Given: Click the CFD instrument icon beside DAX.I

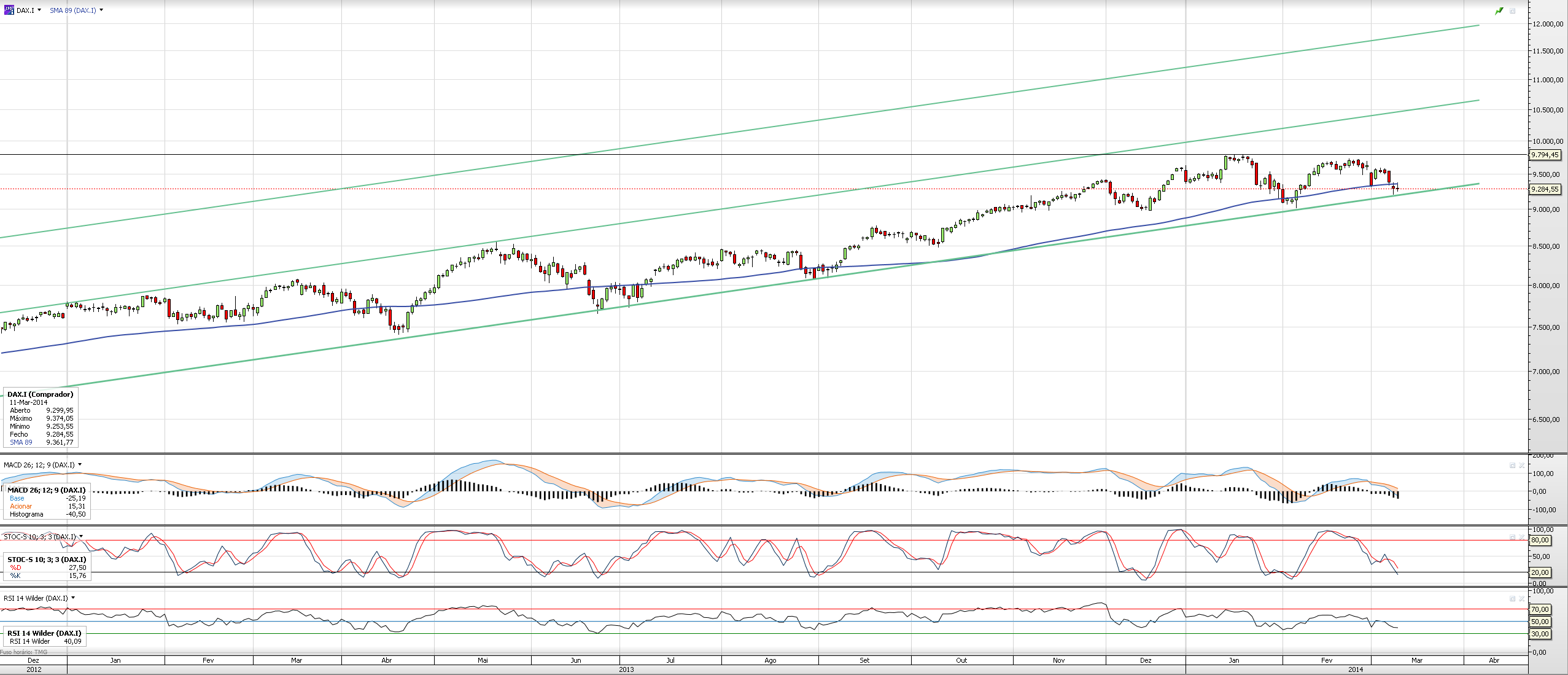Looking at the screenshot, I should pyautogui.click(x=9, y=10).
